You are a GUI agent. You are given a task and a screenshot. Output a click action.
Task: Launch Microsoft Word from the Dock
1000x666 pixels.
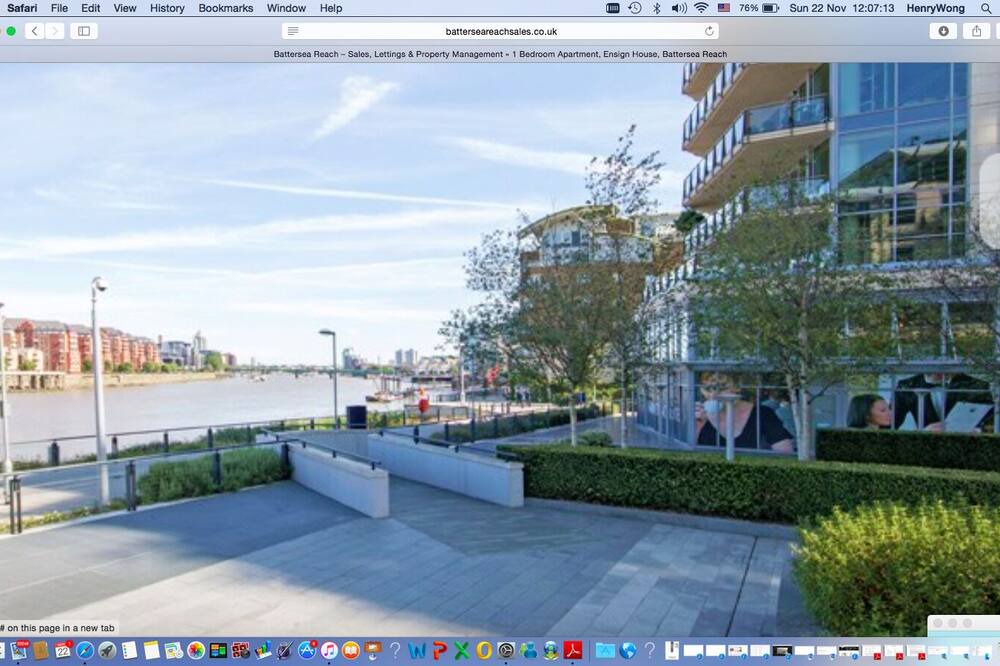tap(417, 650)
